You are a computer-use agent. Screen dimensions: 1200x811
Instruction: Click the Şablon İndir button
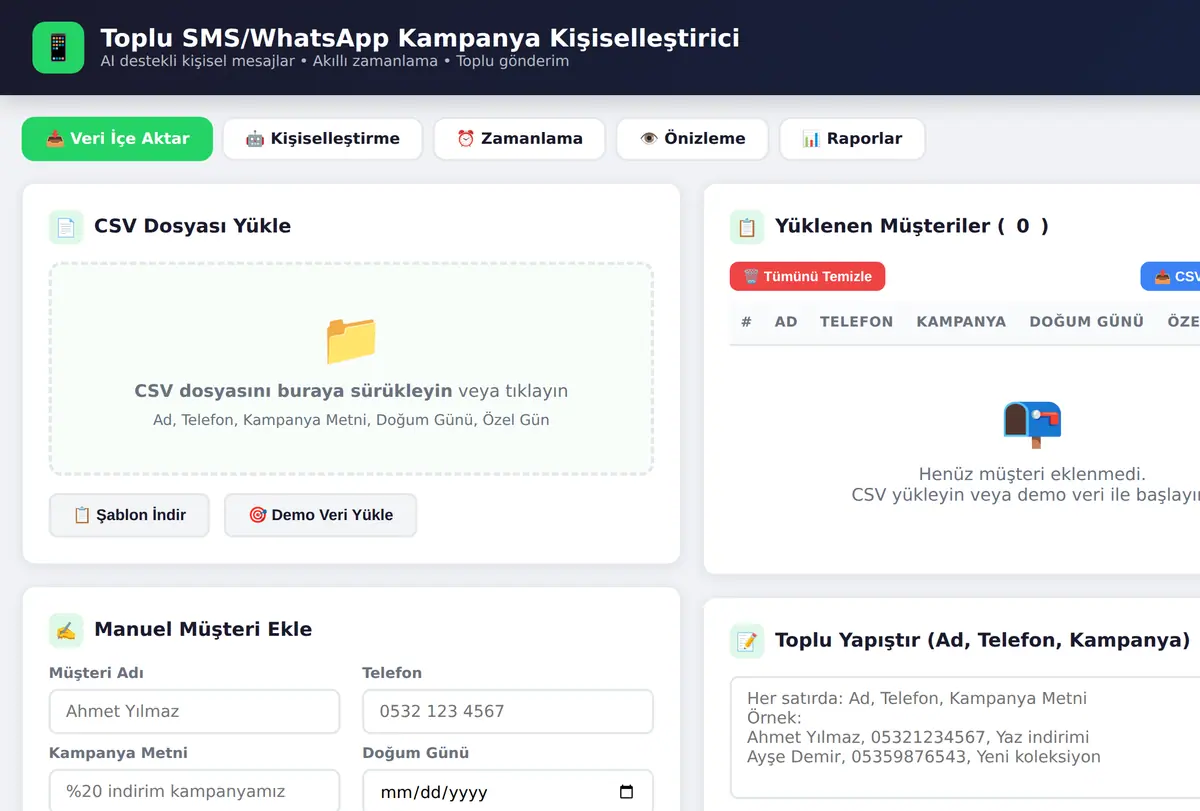(129, 515)
